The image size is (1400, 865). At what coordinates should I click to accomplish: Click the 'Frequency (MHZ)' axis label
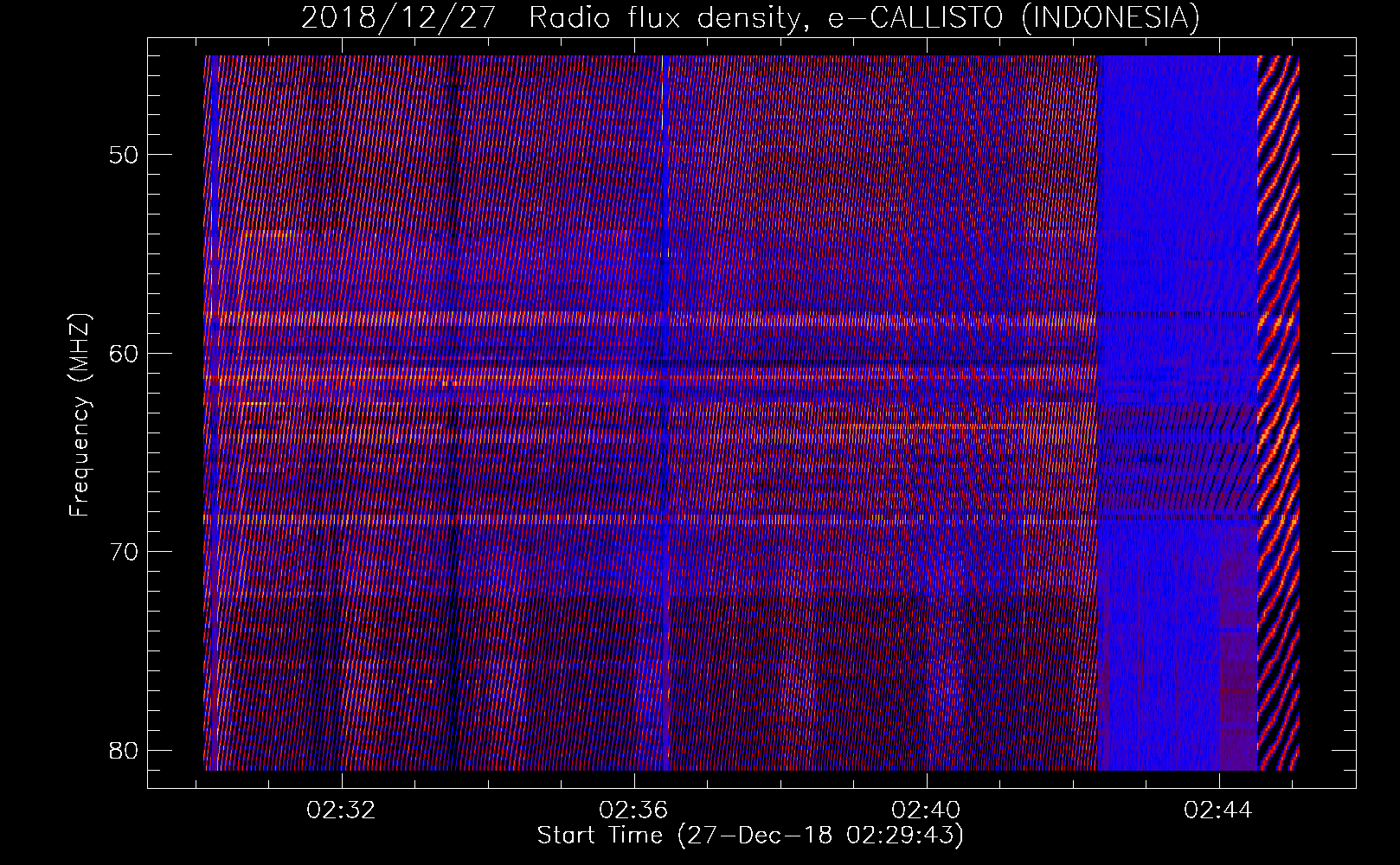tap(80, 415)
